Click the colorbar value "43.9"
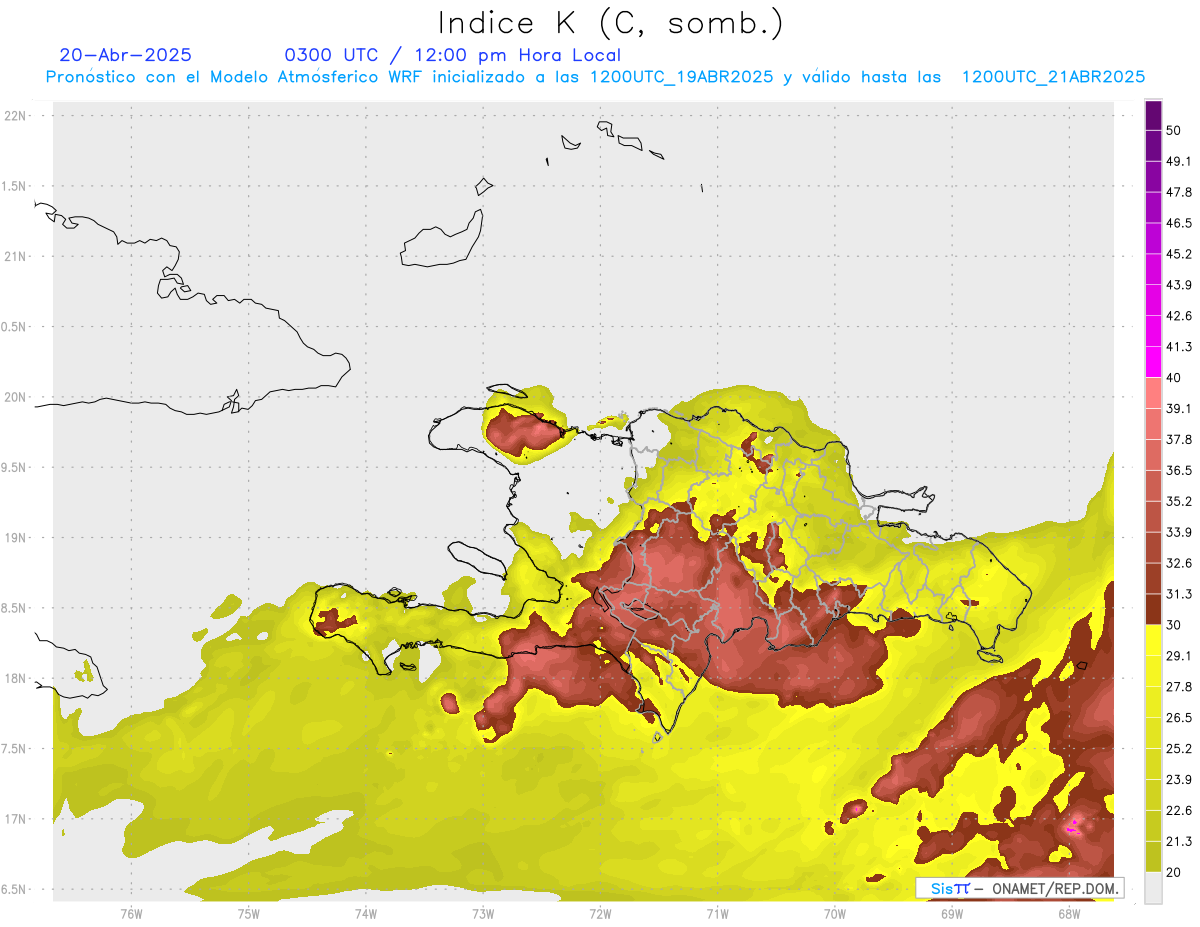This screenshot has height=927, width=1200. coord(1179,286)
